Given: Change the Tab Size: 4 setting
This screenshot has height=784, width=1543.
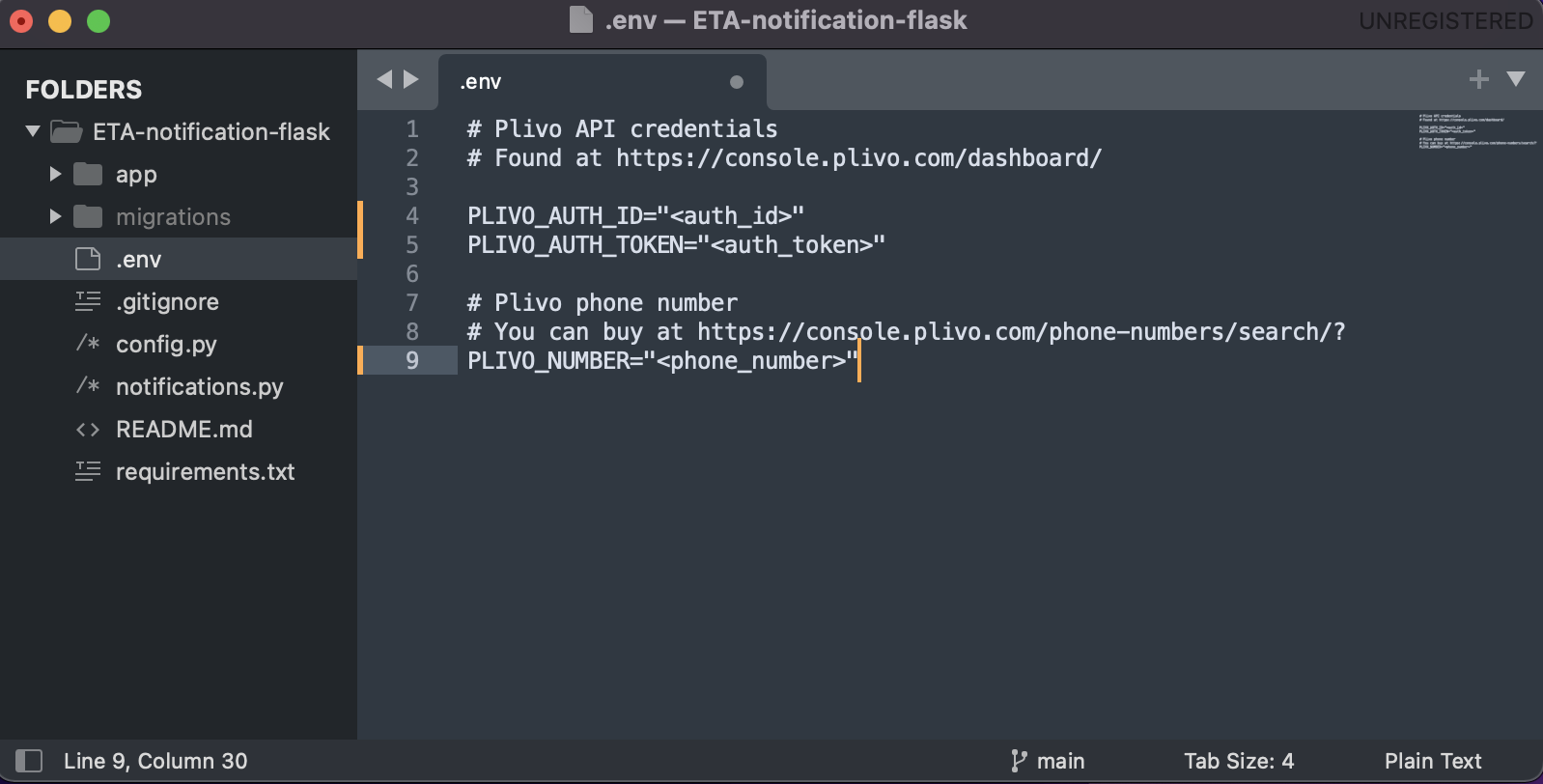Looking at the screenshot, I should tap(1239, 761).
